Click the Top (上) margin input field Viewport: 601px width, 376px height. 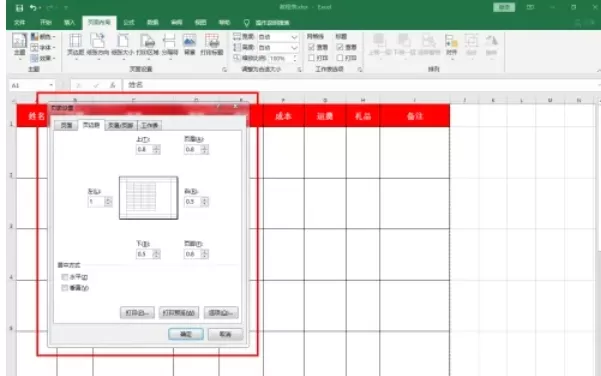pos(145,149)
